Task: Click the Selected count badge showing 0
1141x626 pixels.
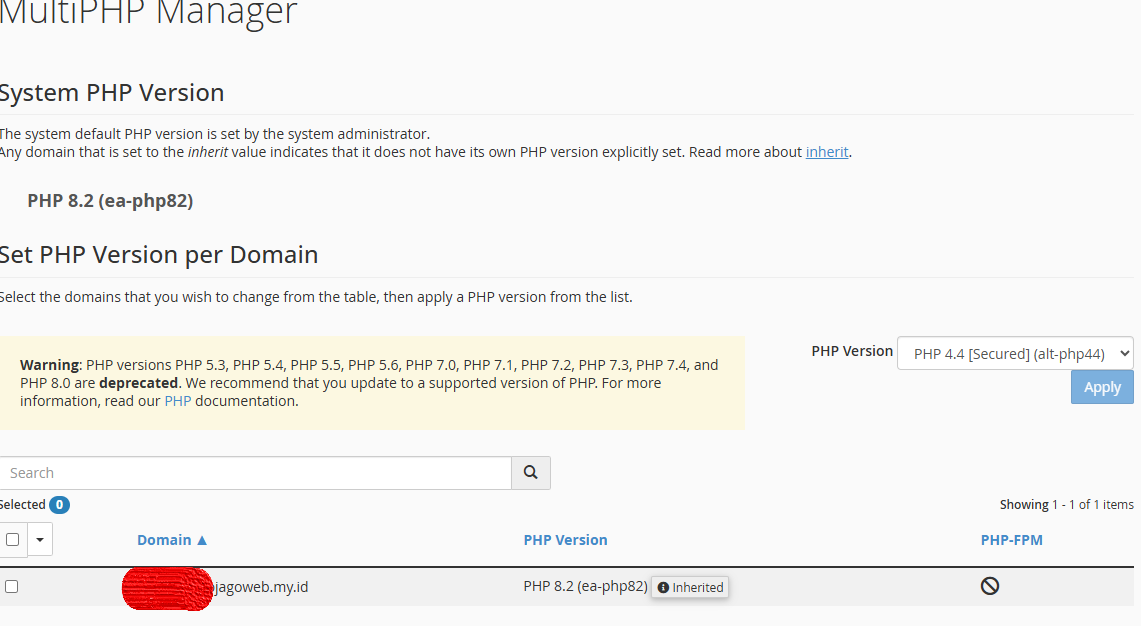Action: point(59,505)
